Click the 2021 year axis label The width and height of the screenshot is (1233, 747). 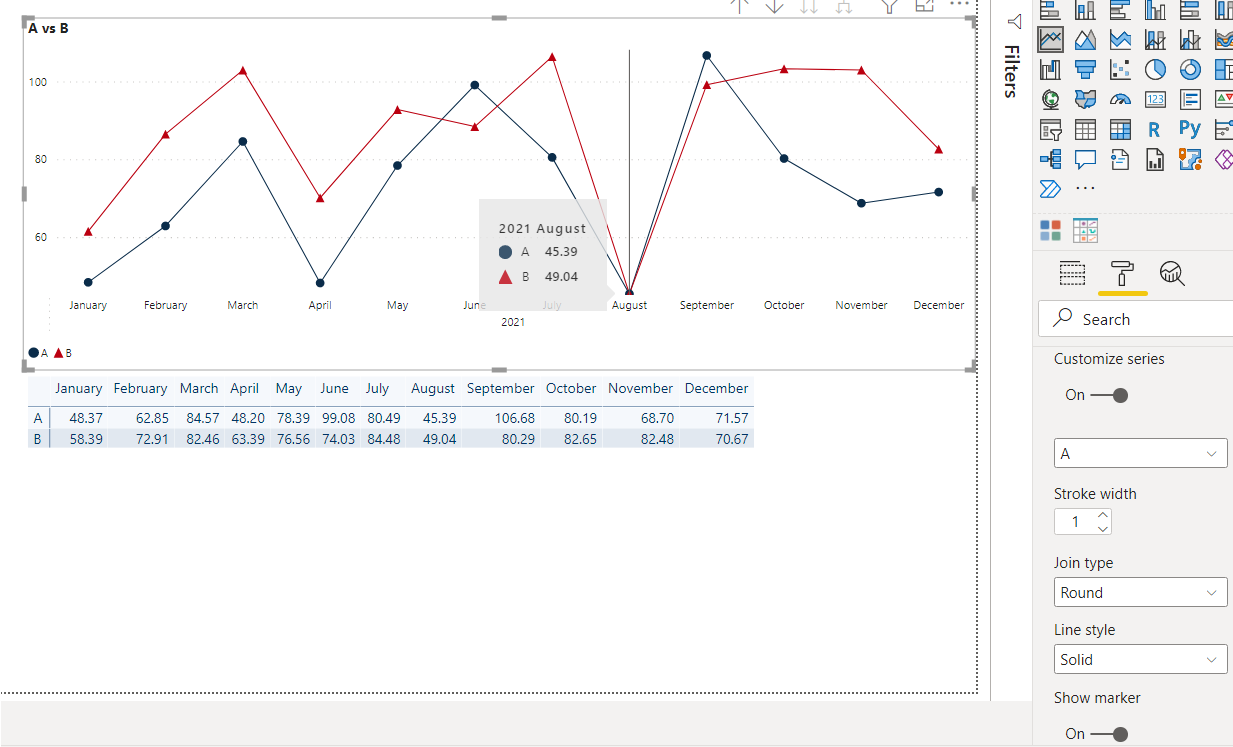click(x=513, y=322)
